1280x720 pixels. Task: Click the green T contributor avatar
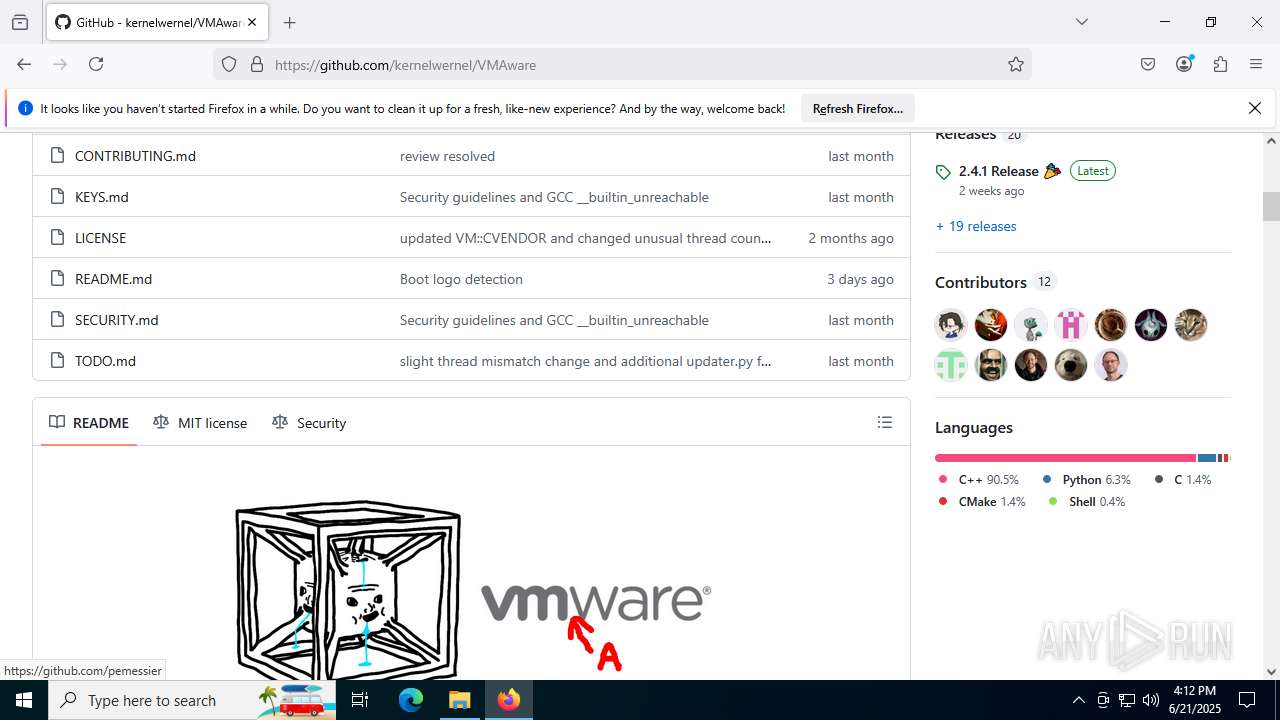pyautogui.click(x=951, y=365)
